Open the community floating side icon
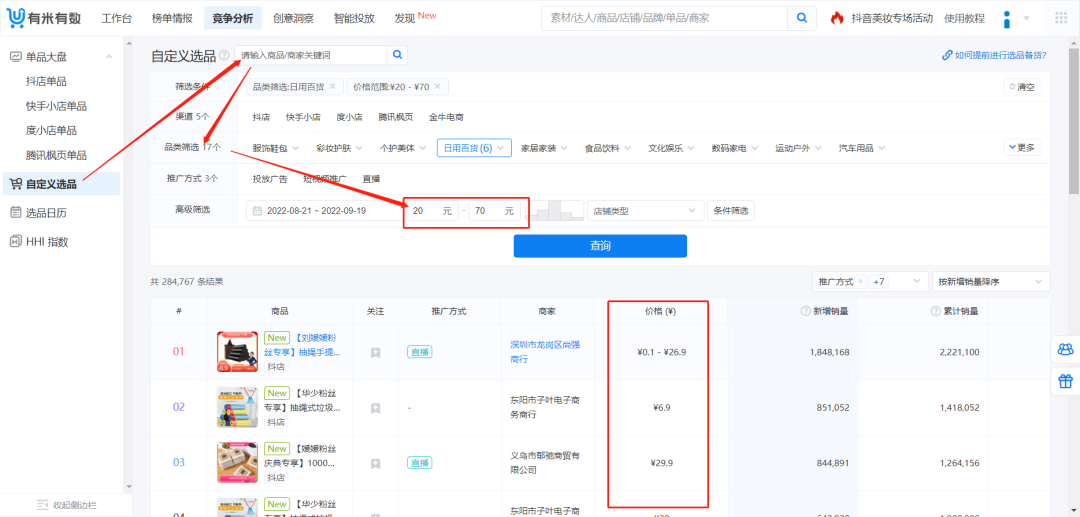 1066,350
